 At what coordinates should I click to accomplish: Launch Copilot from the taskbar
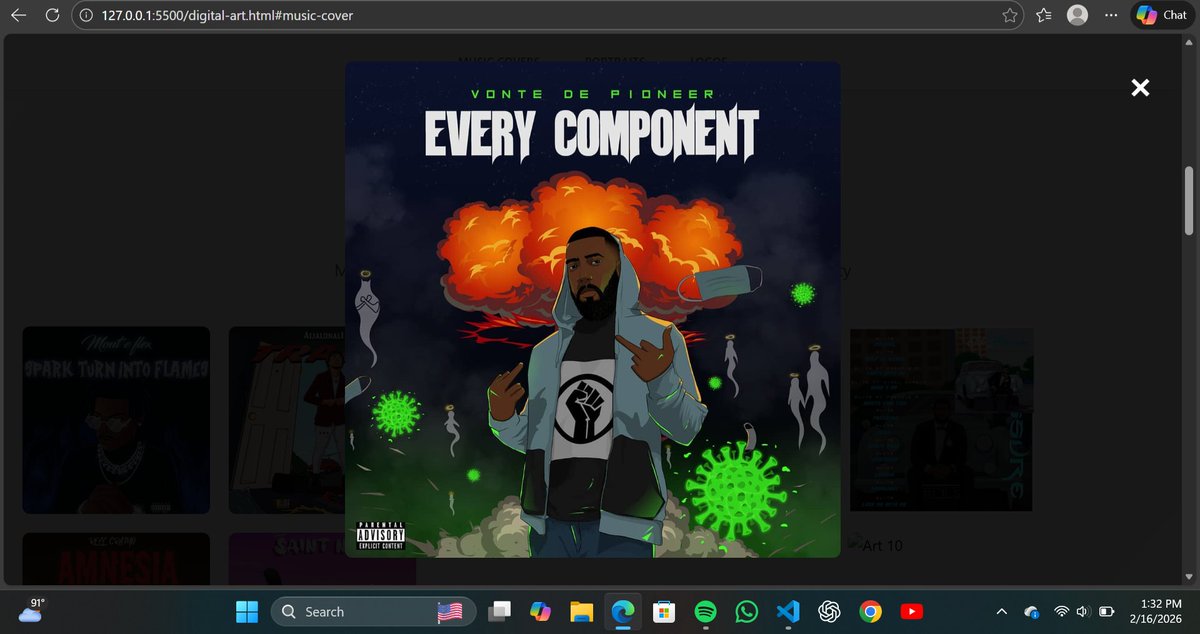[x=541, y=611]
